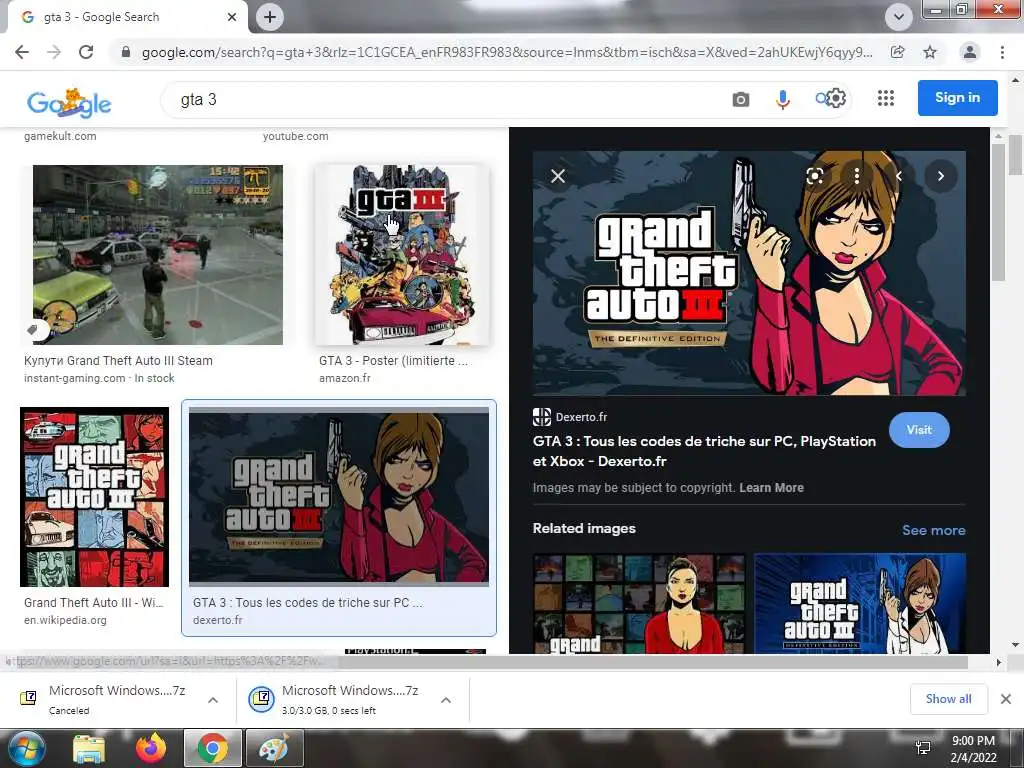Open Paint from the taskbar
Viewport: 1024px width, 768px height.
point(275,748)
